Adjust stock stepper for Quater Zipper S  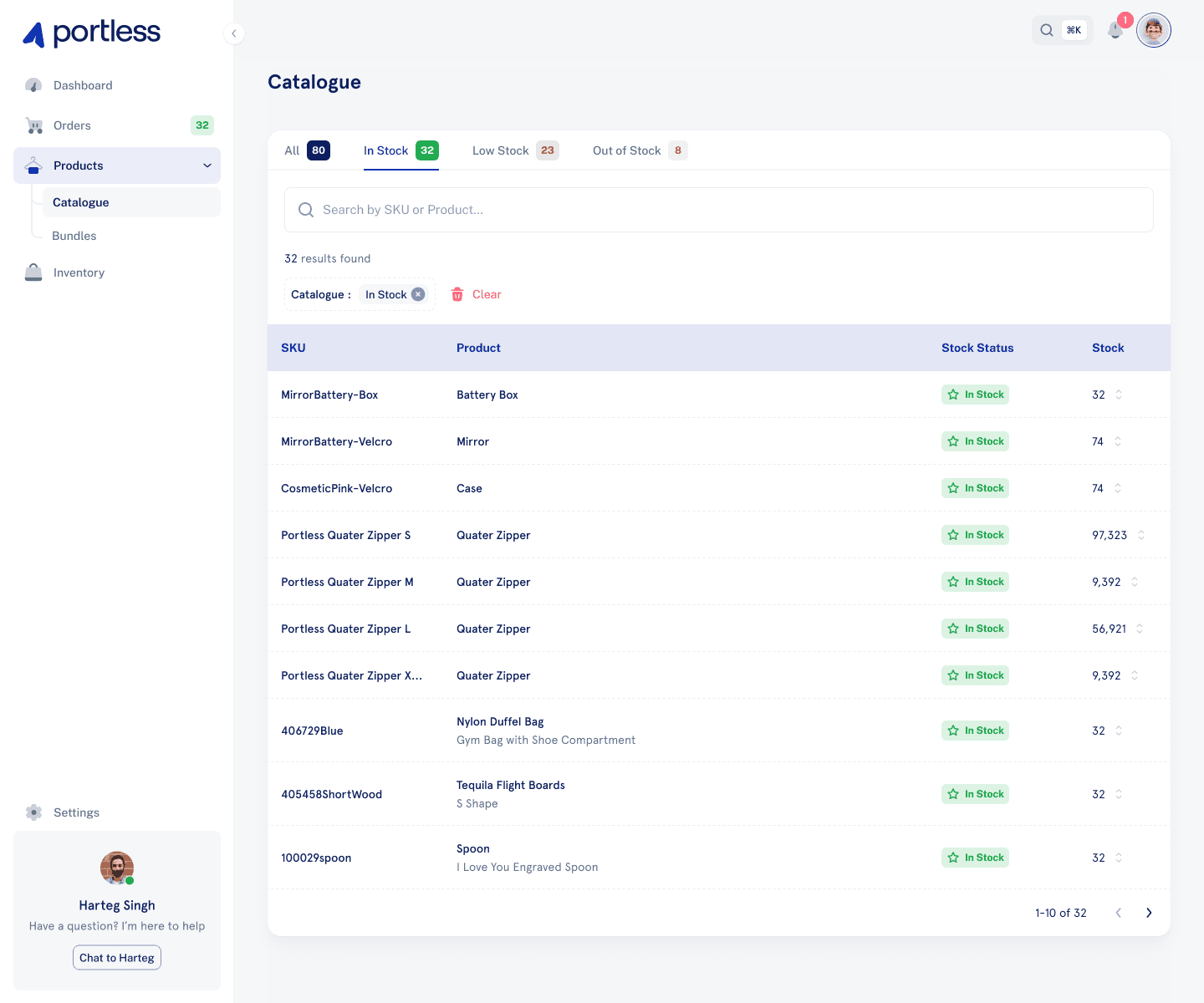1141,535
